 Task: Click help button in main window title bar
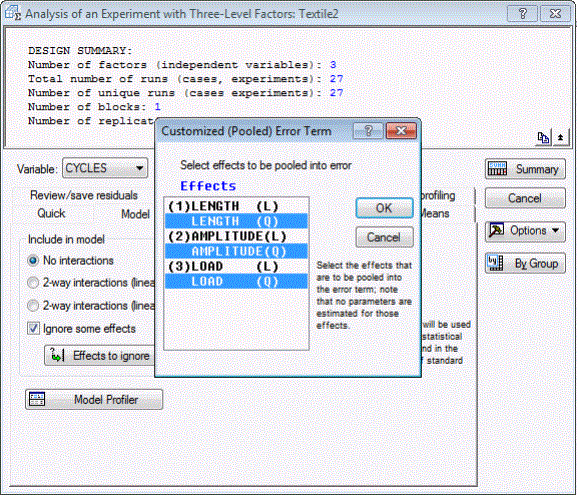[x=523, y=14]
